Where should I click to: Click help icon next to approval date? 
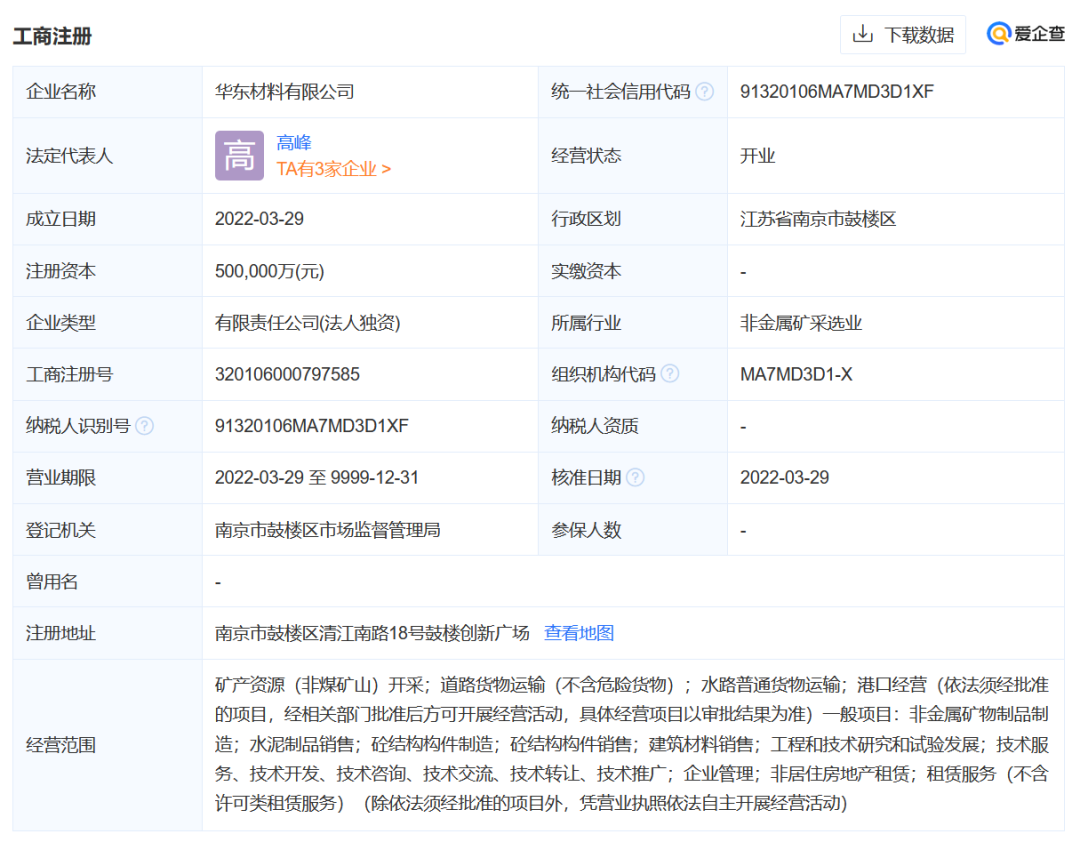pos(635,478)
